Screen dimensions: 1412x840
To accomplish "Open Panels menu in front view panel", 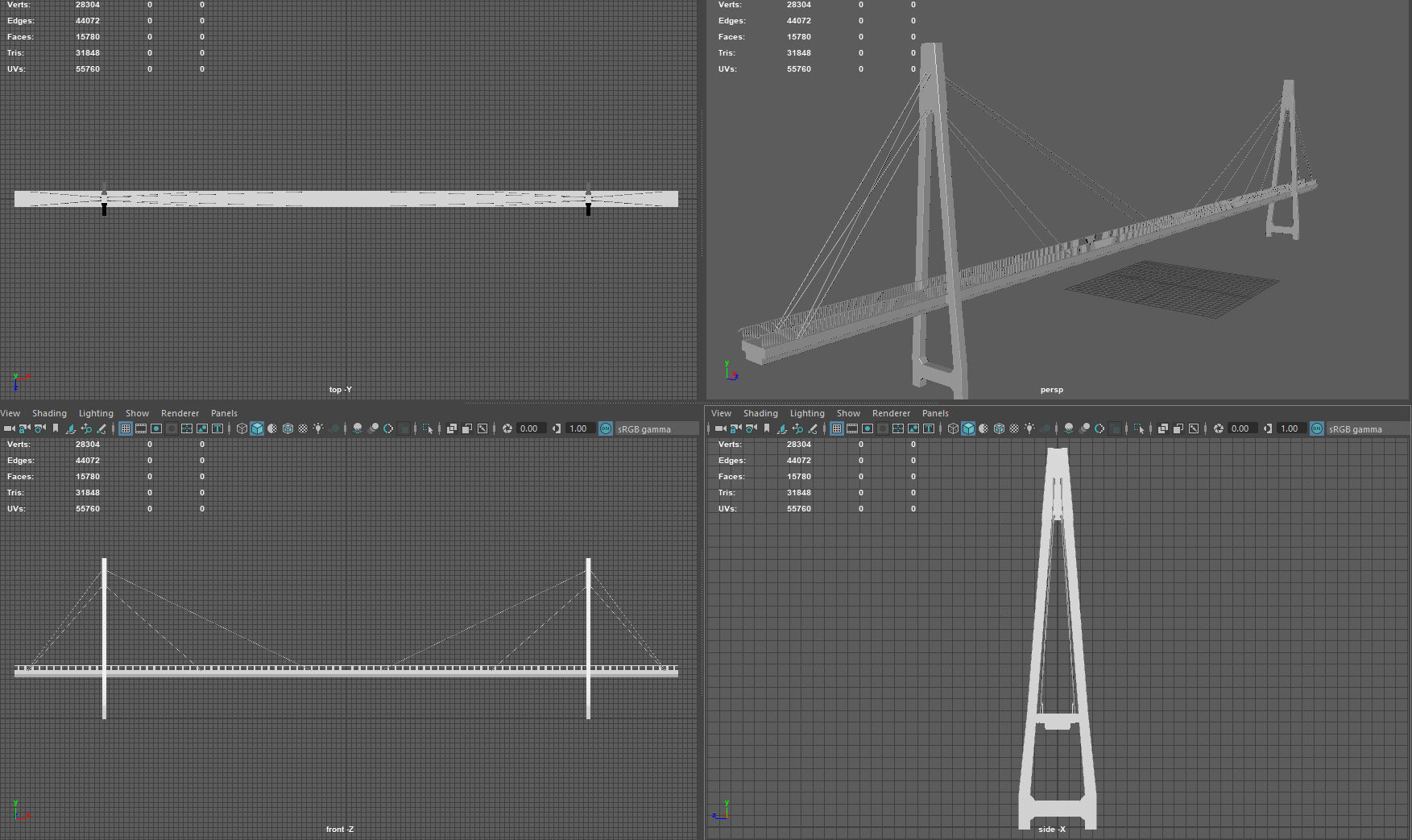I will pyautogui.click(x=224, y=413).
